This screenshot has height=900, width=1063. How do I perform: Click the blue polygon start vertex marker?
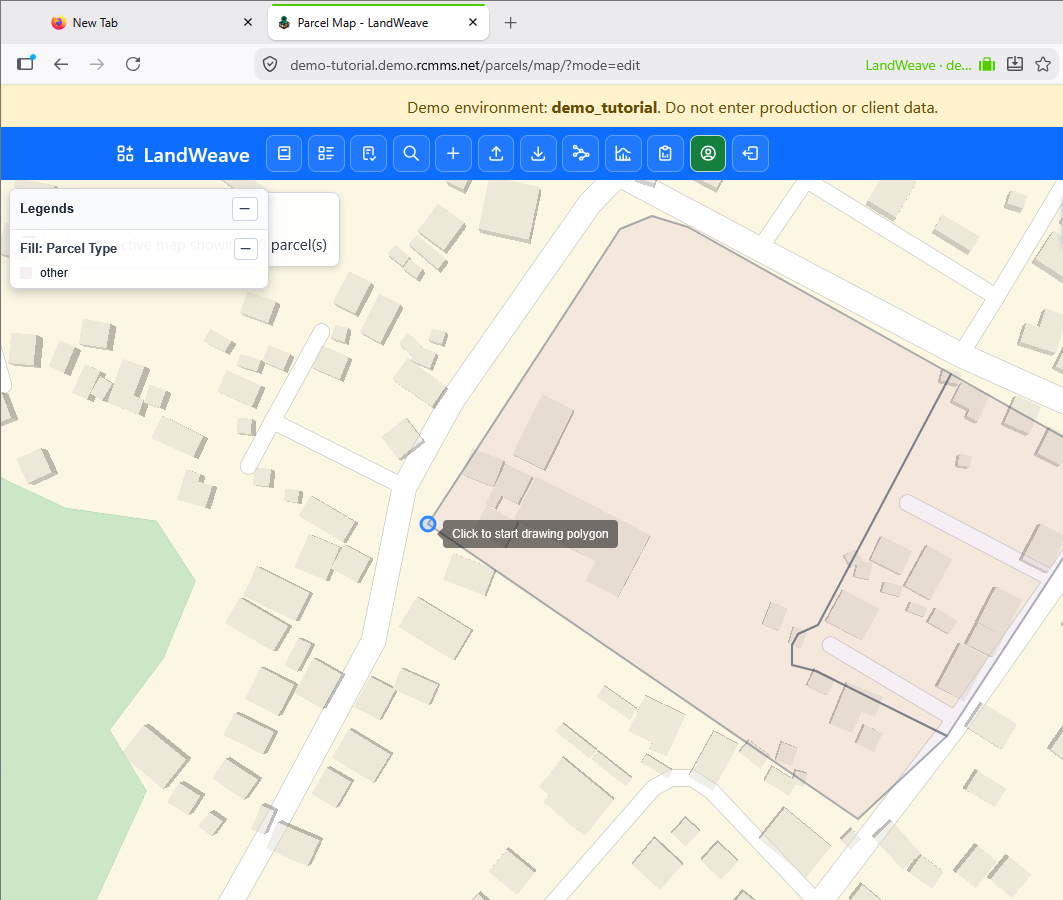(428, 524)
